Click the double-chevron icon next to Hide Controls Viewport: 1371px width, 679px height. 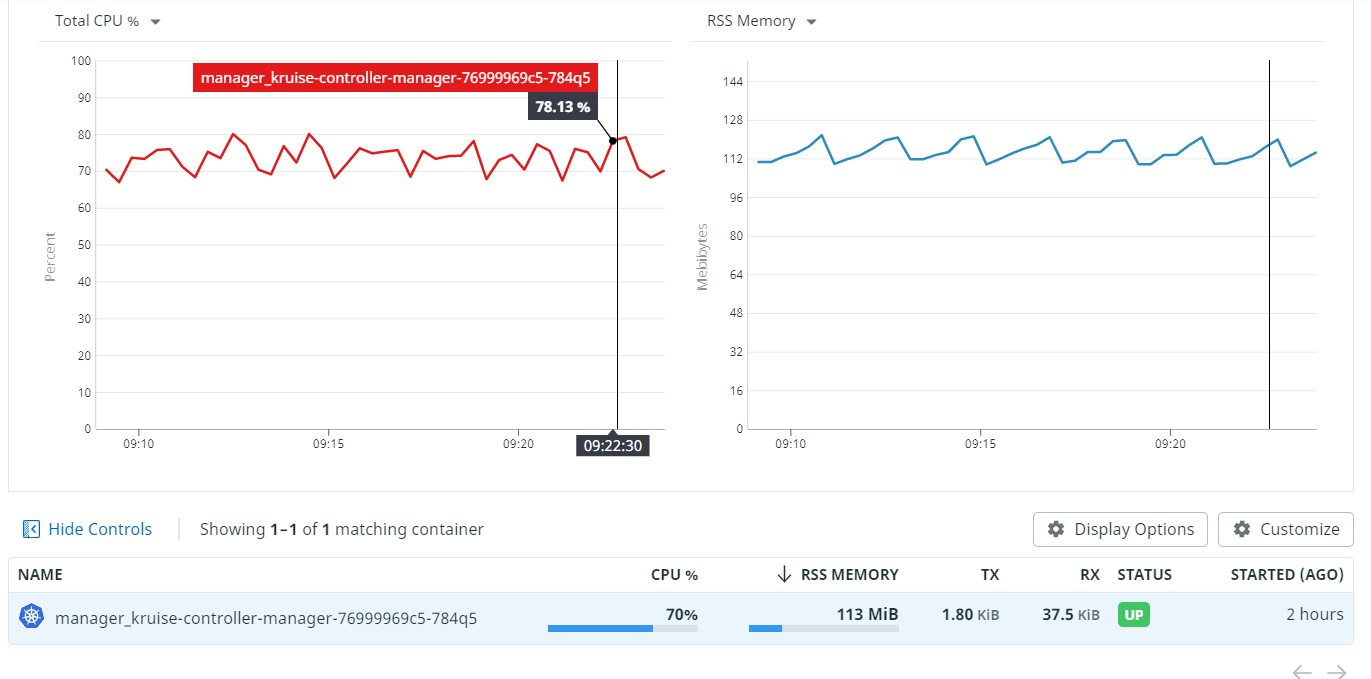point(31,529)
